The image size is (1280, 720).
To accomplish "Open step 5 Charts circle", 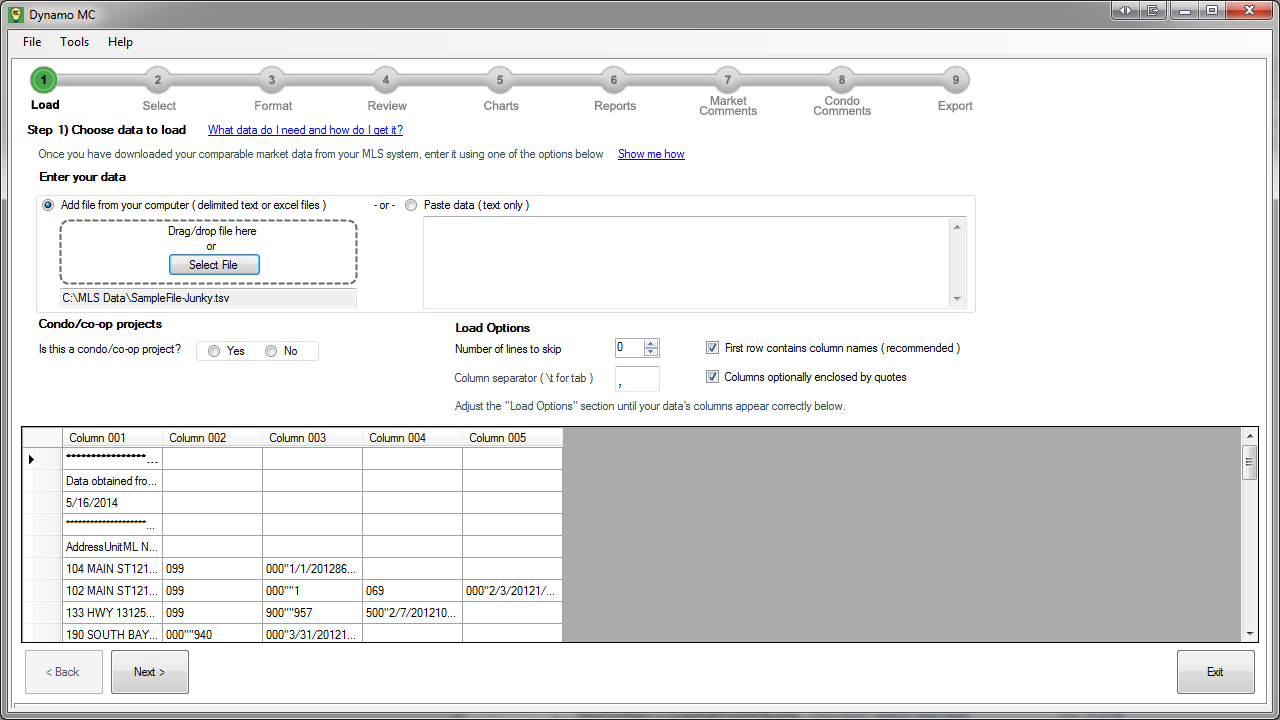I will coord(499,80).
